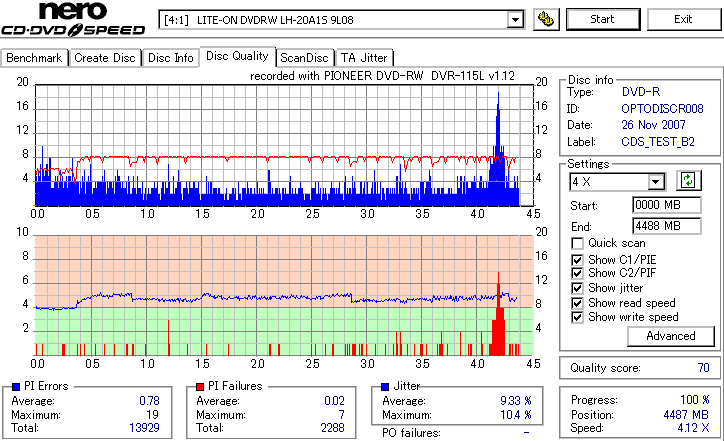Open the drive selection dropdown arrow
The image size is (724, 441).
click(515, 20)
